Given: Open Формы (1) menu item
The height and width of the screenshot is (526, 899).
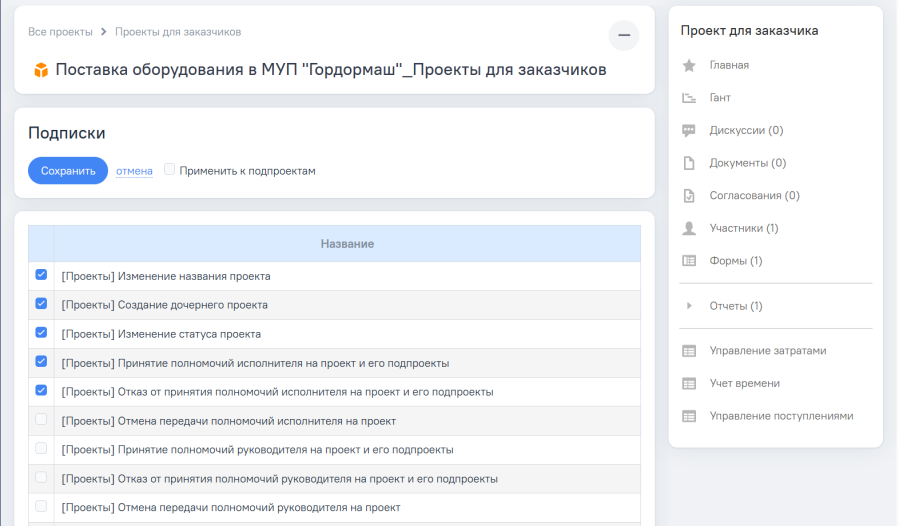Looking at the screenshot, I should tap(736, 261).
